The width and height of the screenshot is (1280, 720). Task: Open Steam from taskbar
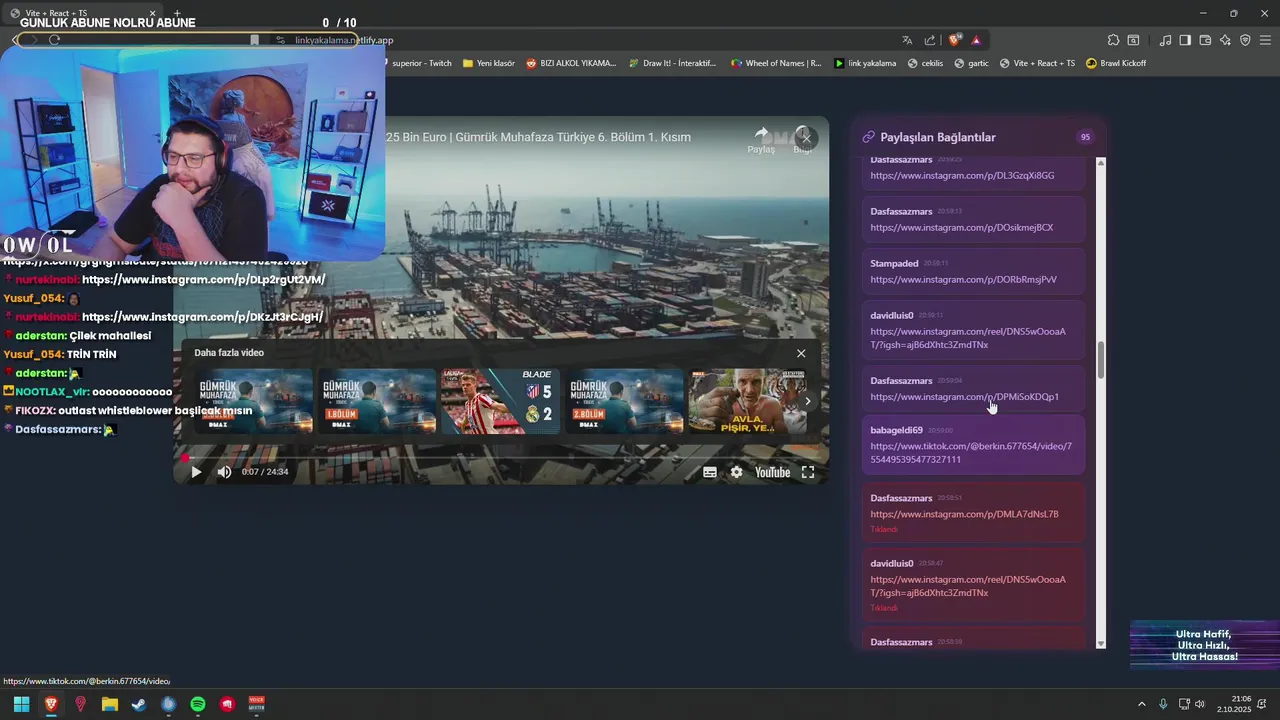click(139, 704)
